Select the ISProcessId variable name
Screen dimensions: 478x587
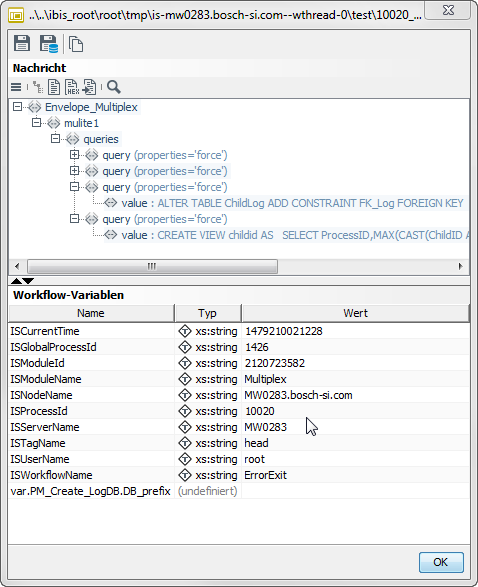tap(39, 411)
